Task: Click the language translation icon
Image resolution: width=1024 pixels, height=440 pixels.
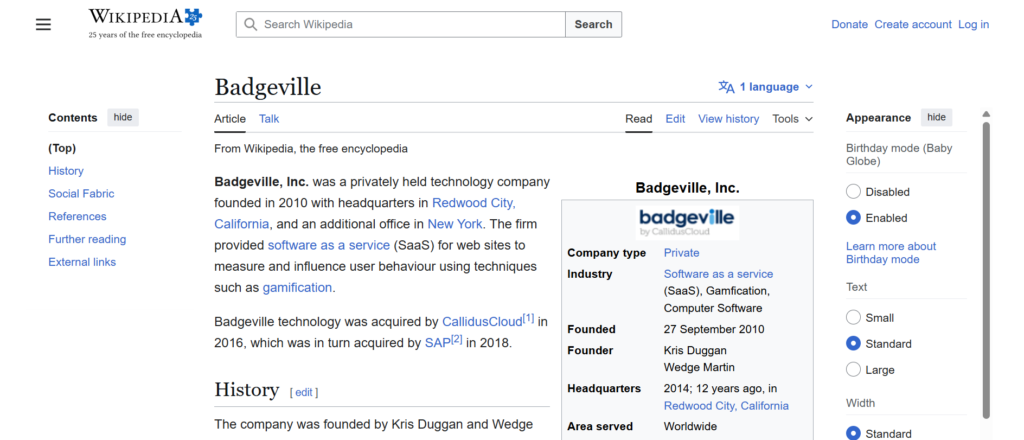Action: tap(726, 87)
